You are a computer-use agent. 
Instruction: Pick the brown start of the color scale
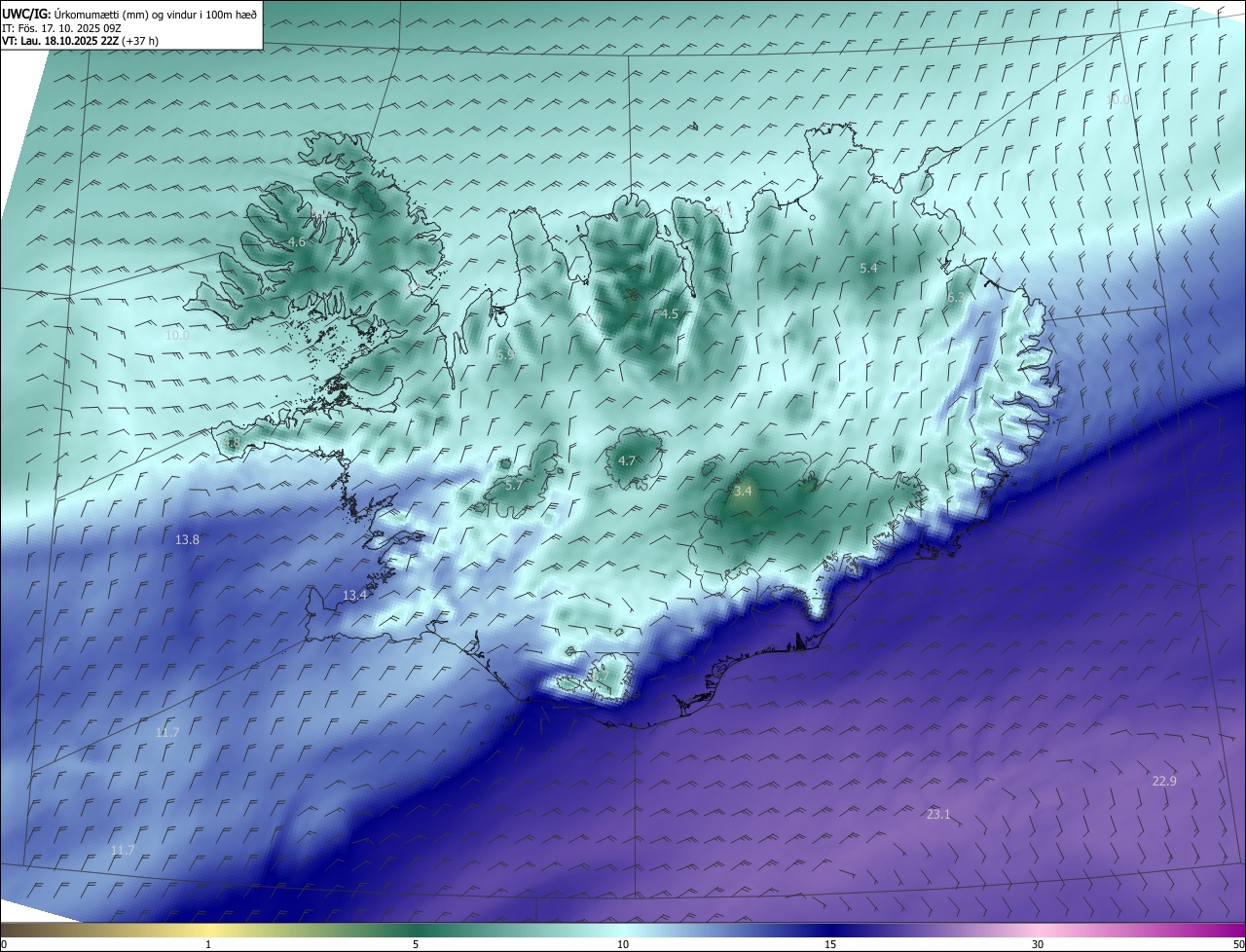click(x=15, y=930)
